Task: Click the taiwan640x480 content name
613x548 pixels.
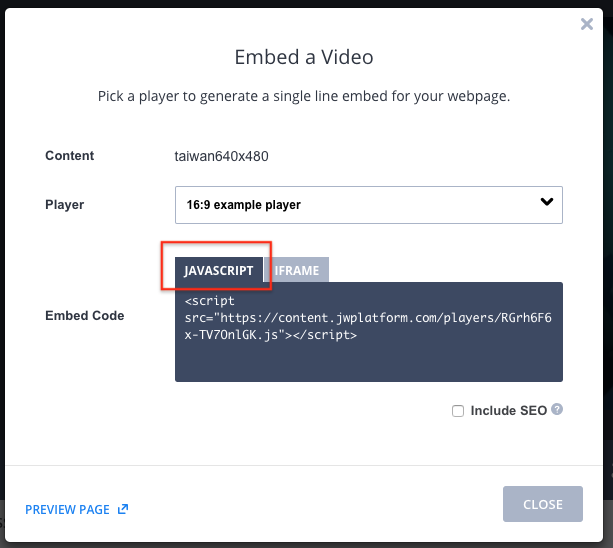Action: (x=221, y=156)
